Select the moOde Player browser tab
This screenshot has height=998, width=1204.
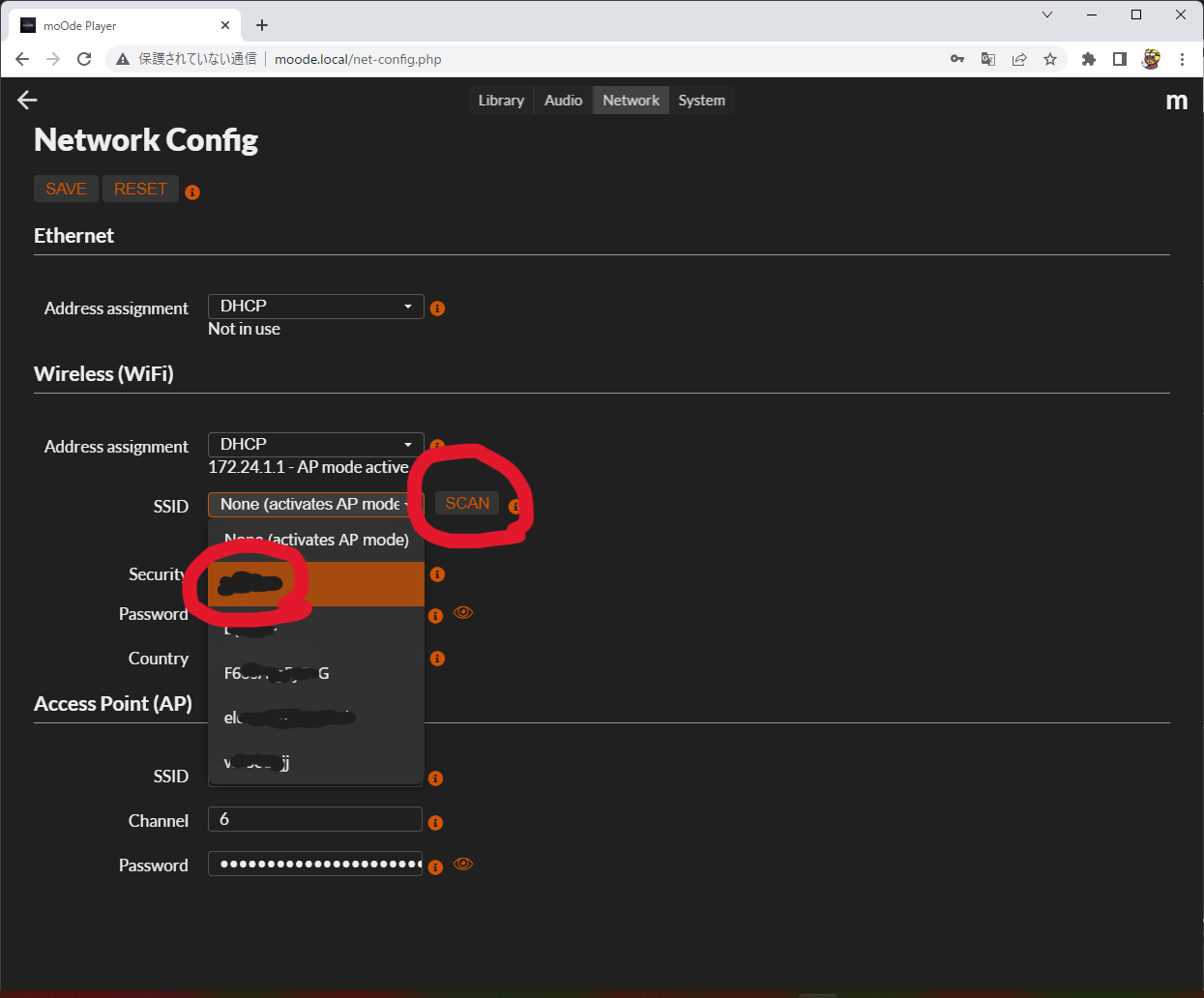pyautogui.click(x=126, y=25)
